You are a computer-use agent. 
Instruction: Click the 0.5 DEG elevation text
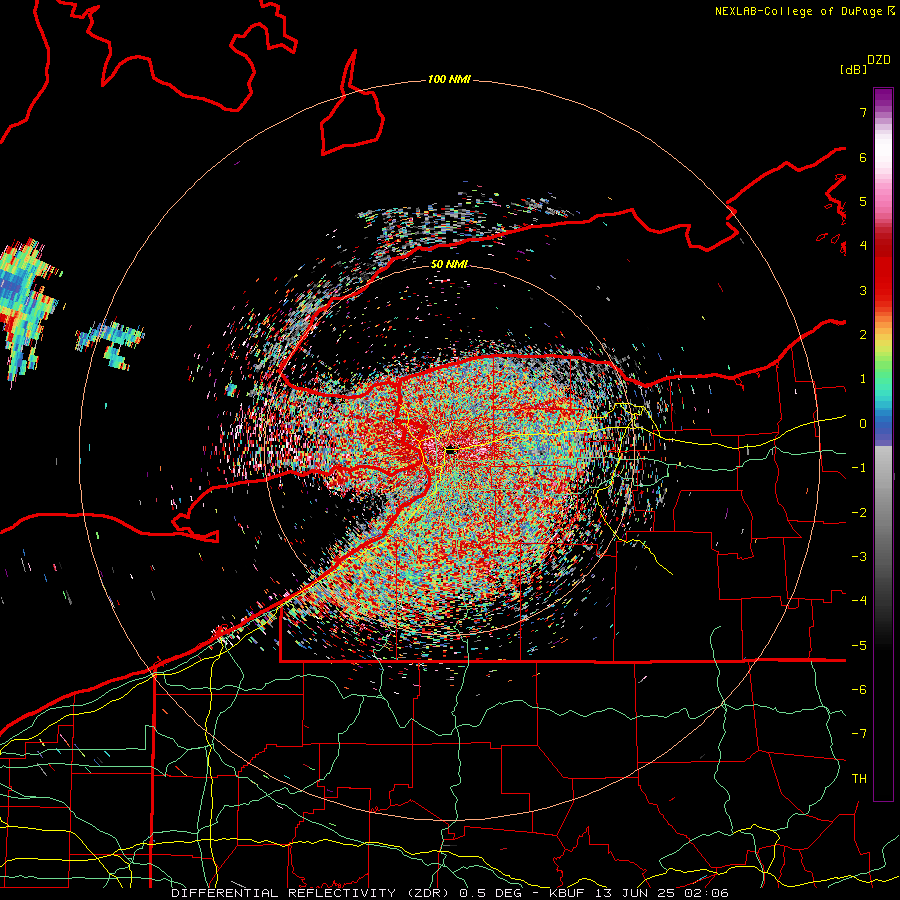click(x=492, y=893)
